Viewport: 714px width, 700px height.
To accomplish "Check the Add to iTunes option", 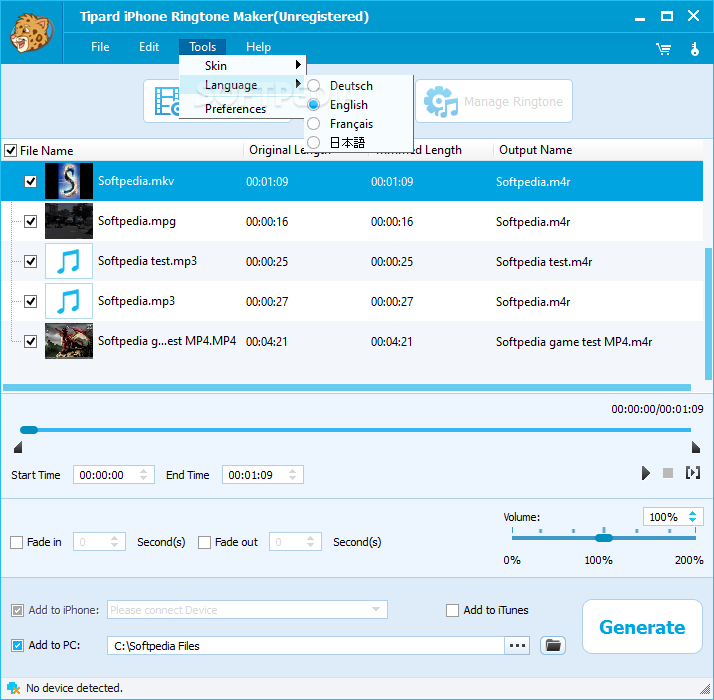I will click(x=452, y=610).
